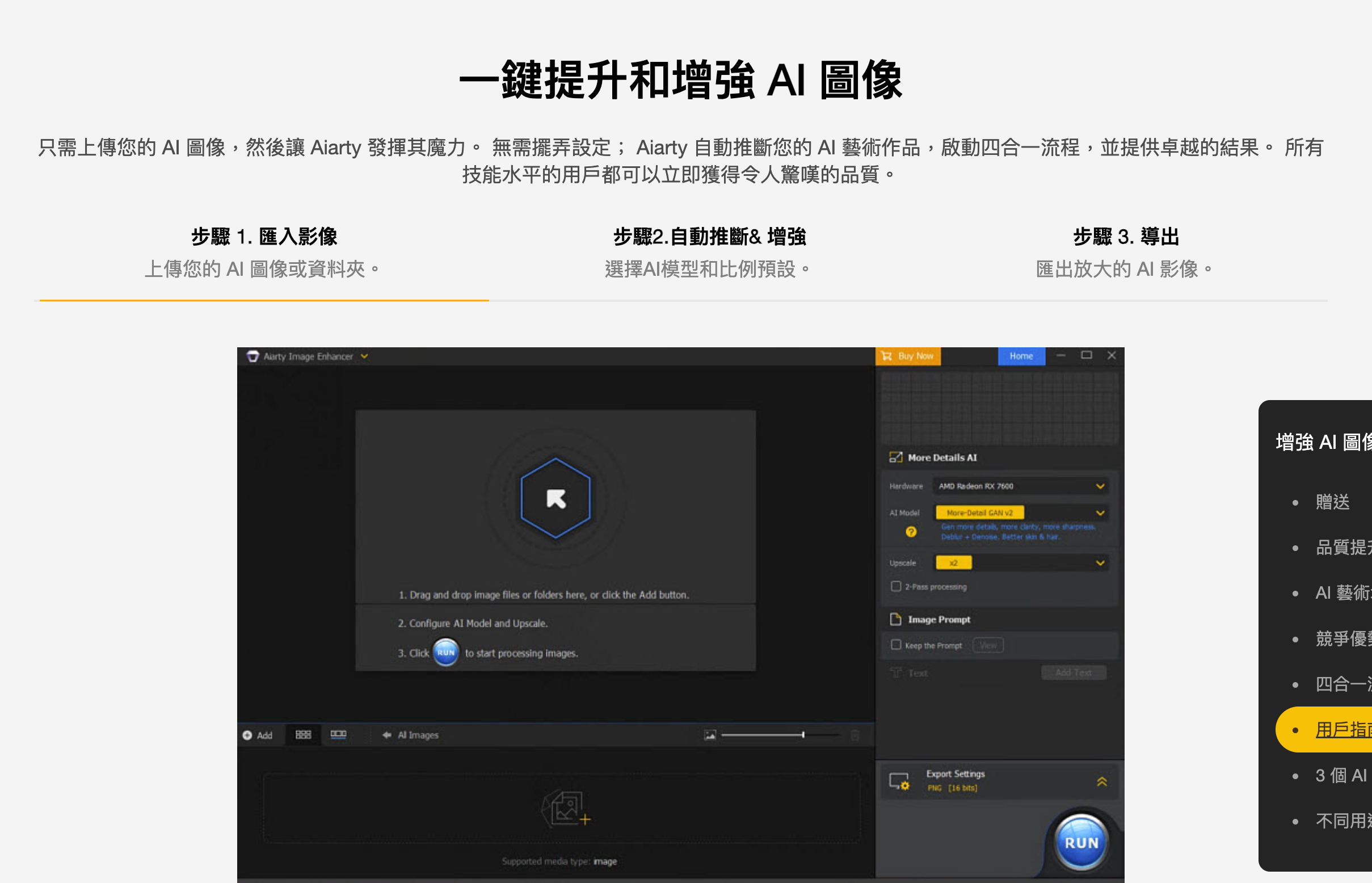The image size is (1372, 883).
Task: Click the PNG [16 bits] export format text
Action: 952,788
